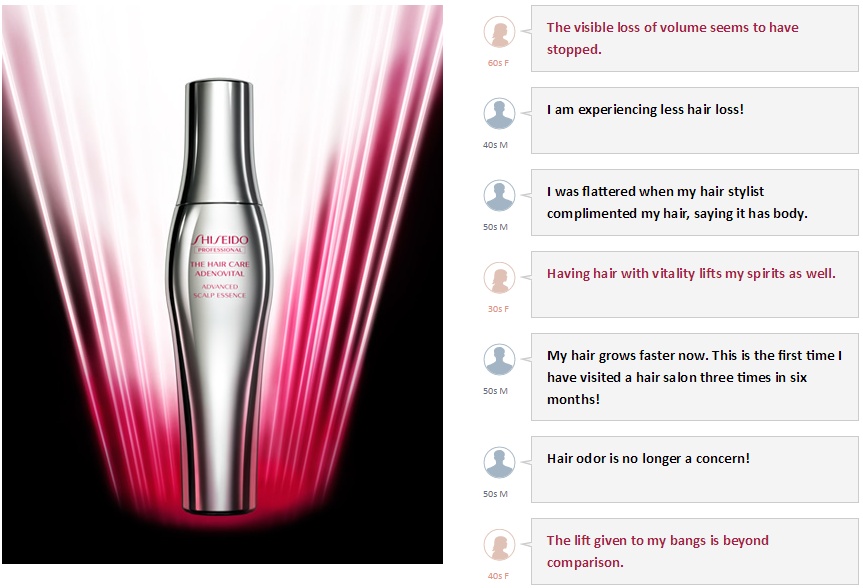Click the 30s F female avatar icon
The image size is (863, 588).
click(x=499, y=278)
